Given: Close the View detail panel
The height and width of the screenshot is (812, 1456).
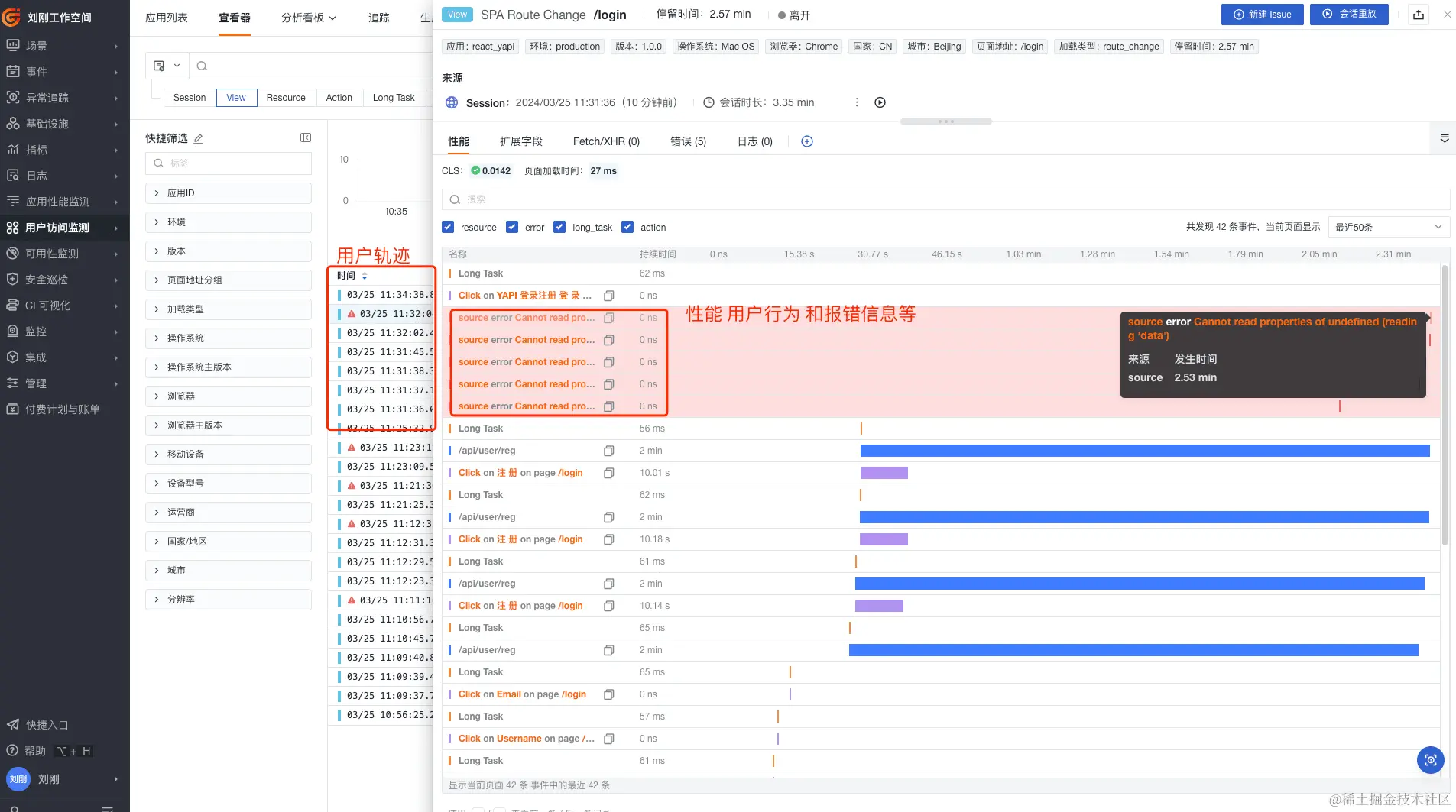Looking at the screenshot, I should [x=1447, y=15].
